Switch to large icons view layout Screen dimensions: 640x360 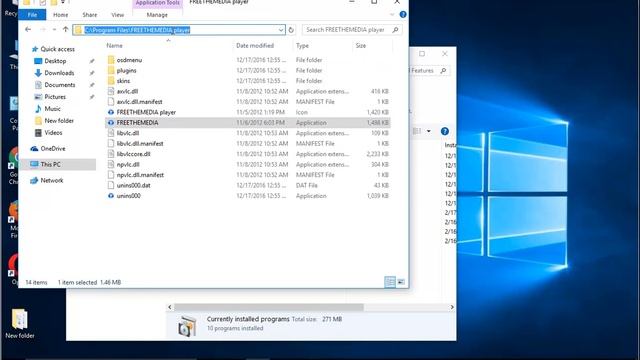(401, 282)
